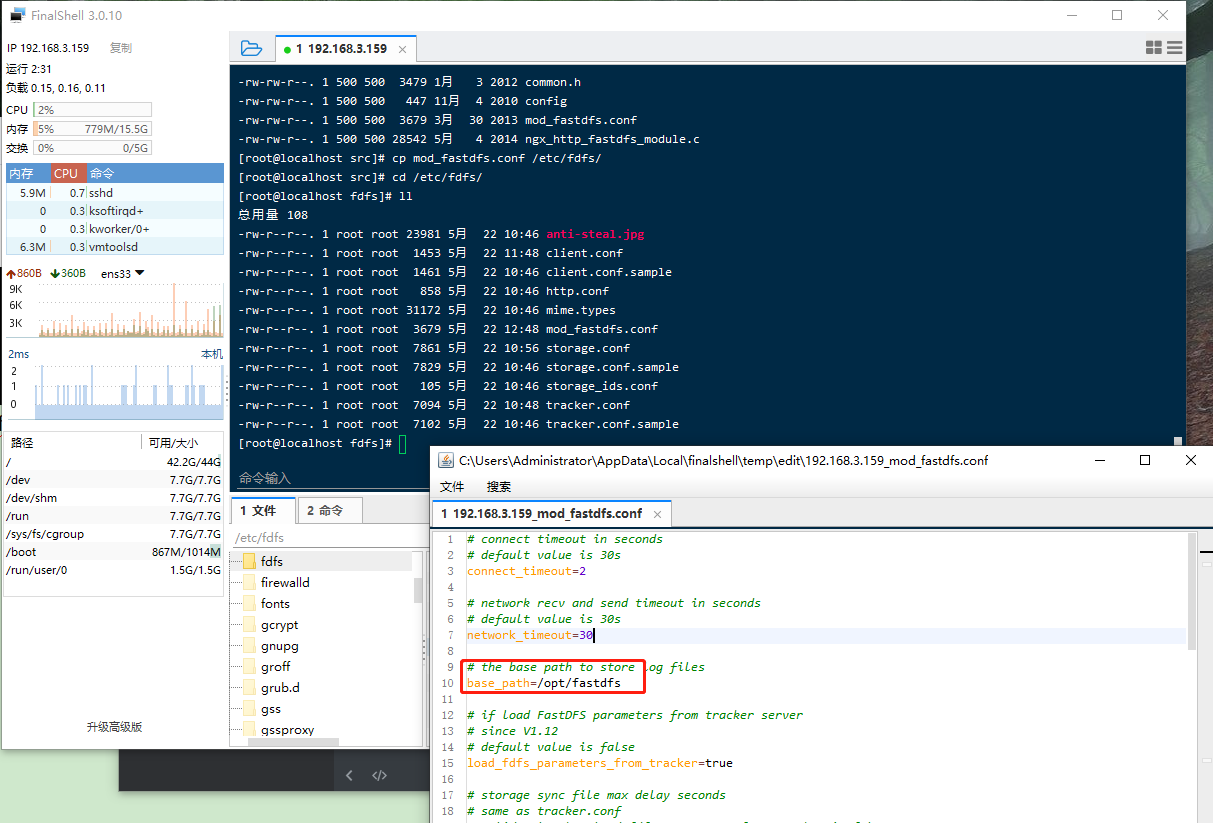Switch to the grid layout view icon
The width and height of the screenshot is (1213, 823).
tap(1153, 48)
